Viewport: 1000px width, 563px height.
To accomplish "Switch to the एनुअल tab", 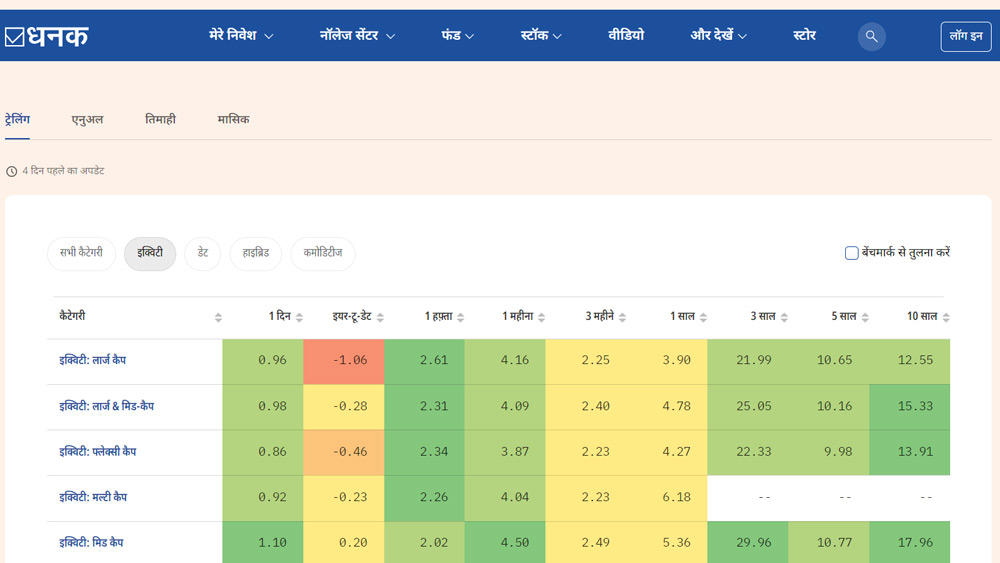I will 87,119.
